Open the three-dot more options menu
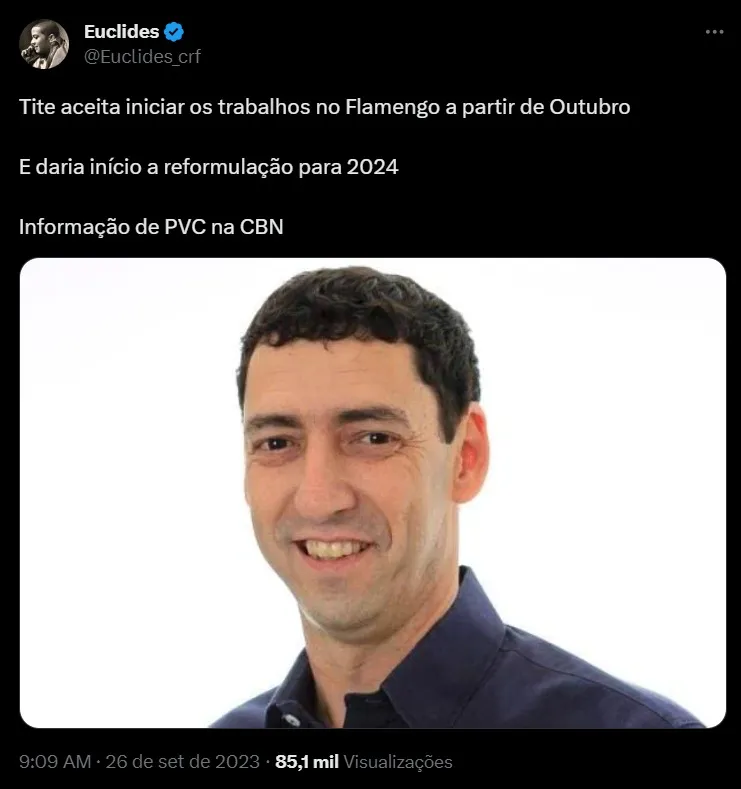Image resolution: width=741 pixels, height=789 pixels. click(x=714, y=32)
